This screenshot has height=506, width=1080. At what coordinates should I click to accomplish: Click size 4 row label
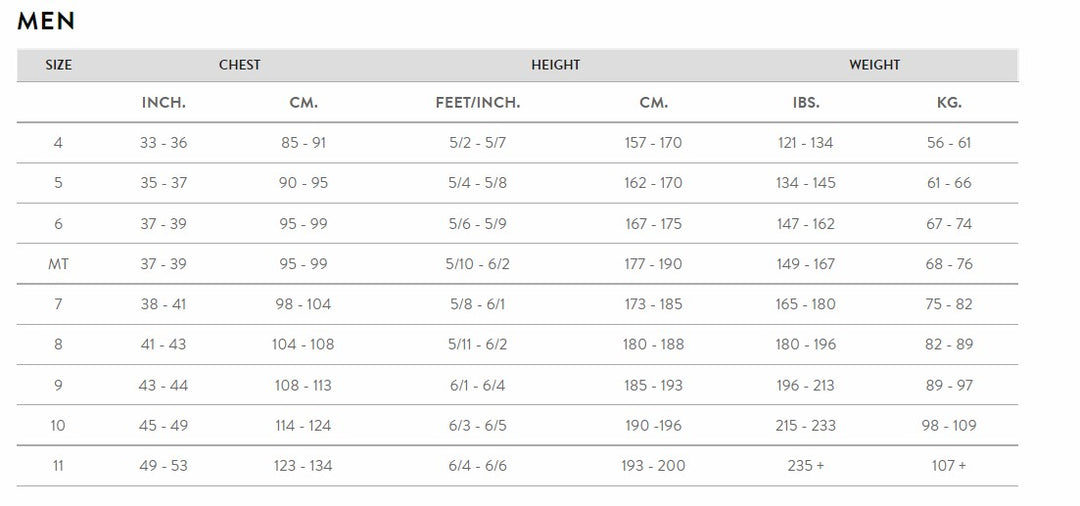coord(58,143)
